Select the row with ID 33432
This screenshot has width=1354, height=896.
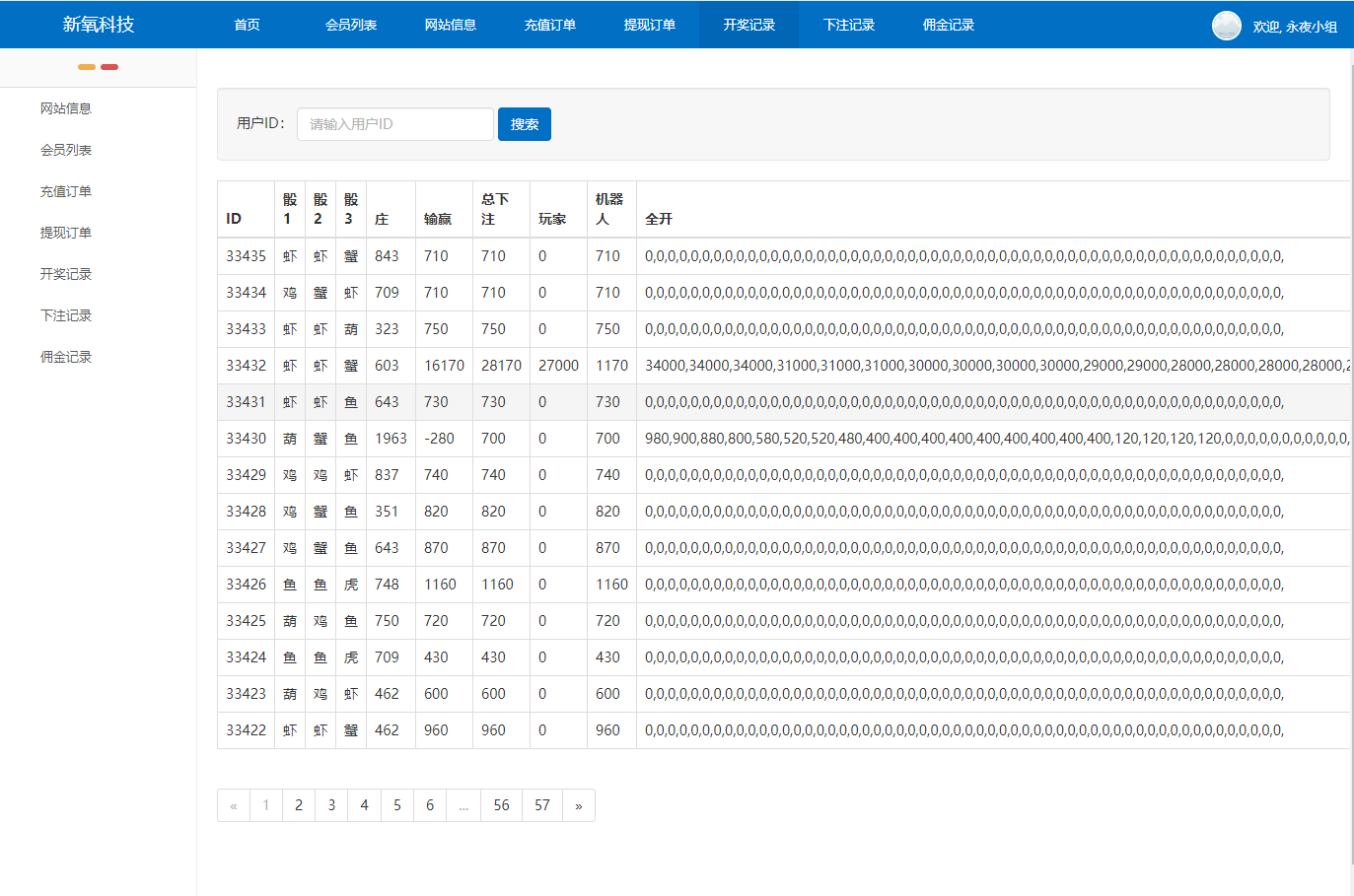246,366
